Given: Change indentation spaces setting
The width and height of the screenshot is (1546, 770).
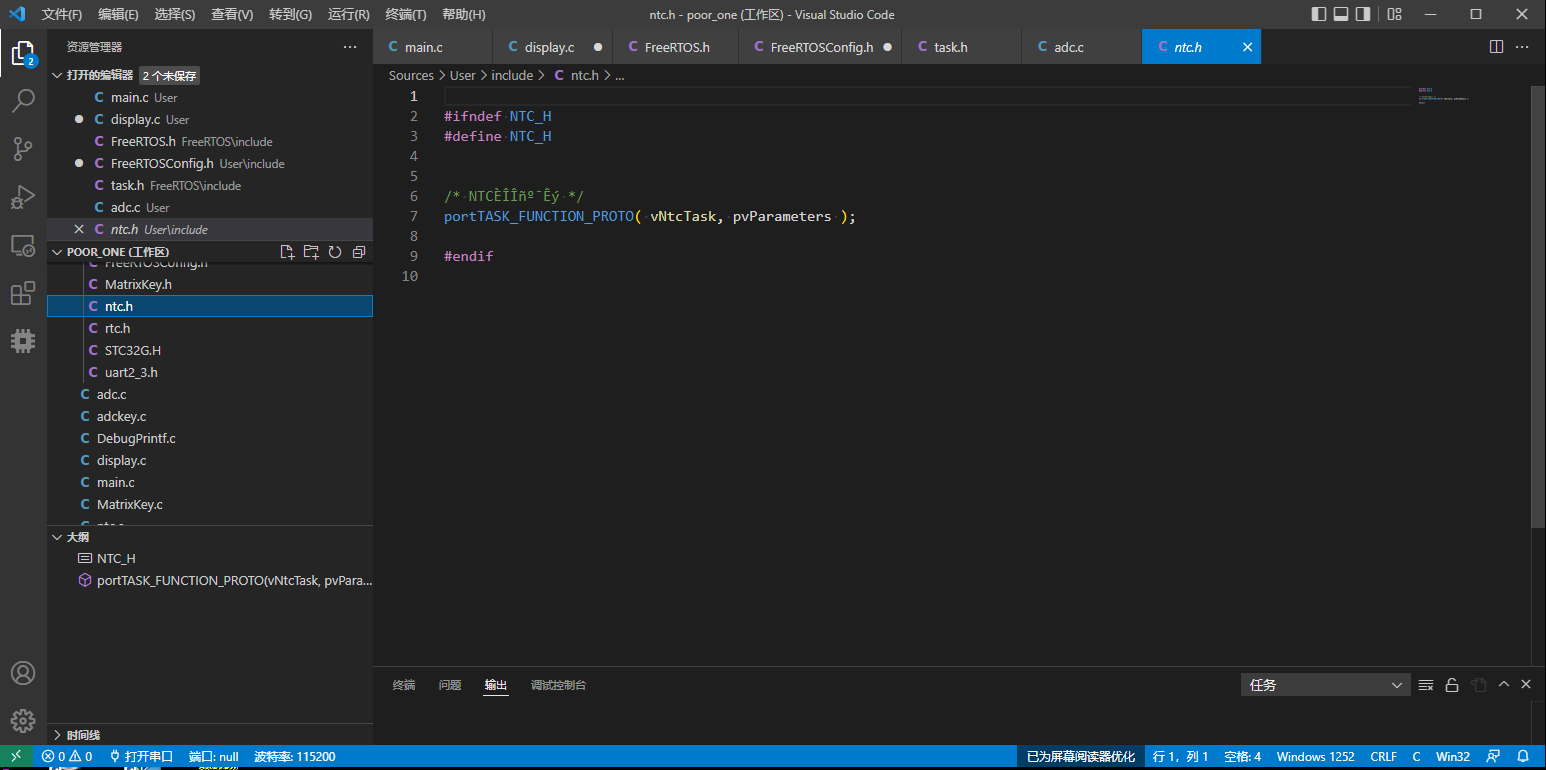Looking at the screenshot, I should coord(1242,757).
